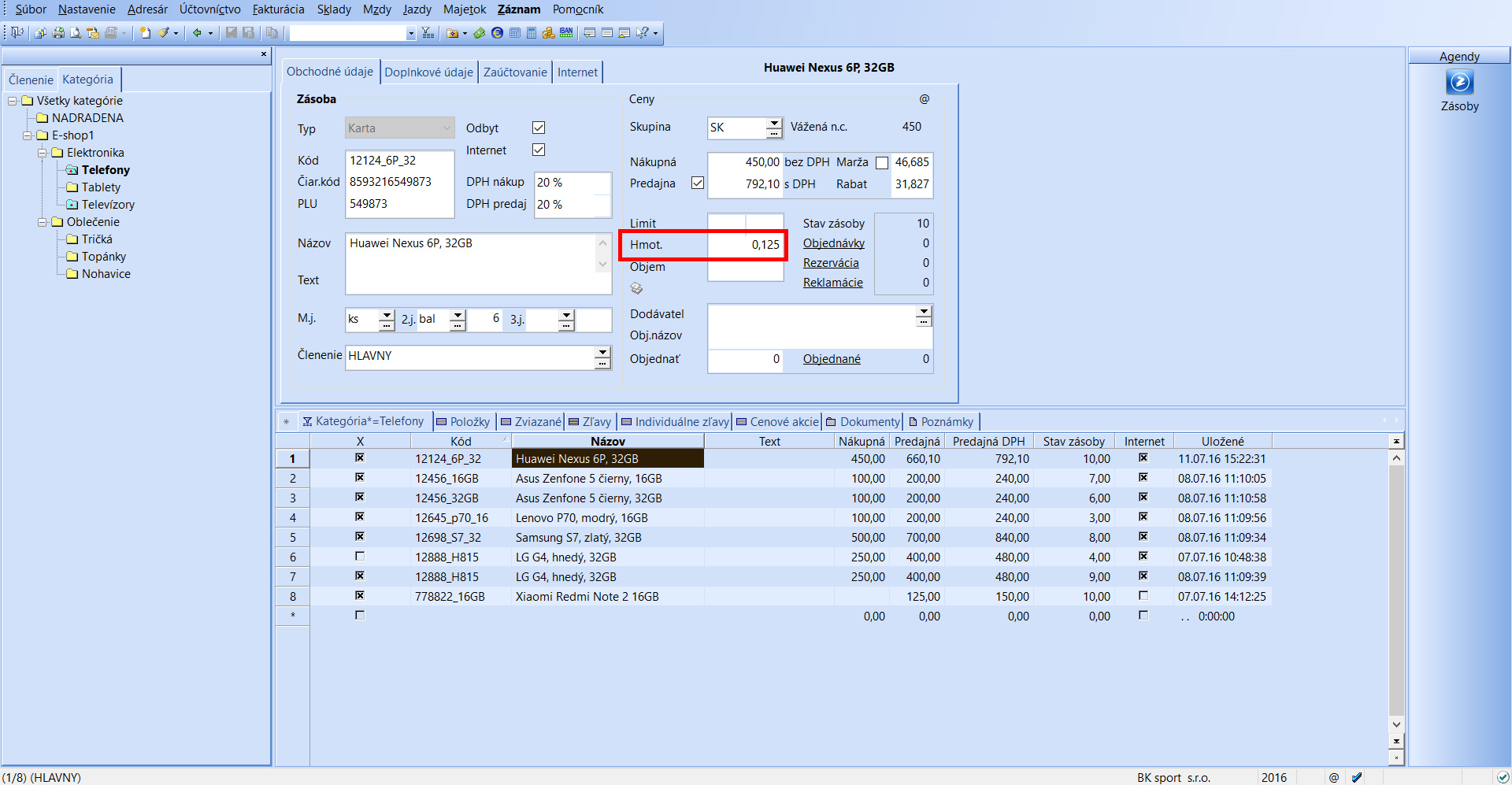
Task: Open the Reklamácie link
Action: coord(833,283)
